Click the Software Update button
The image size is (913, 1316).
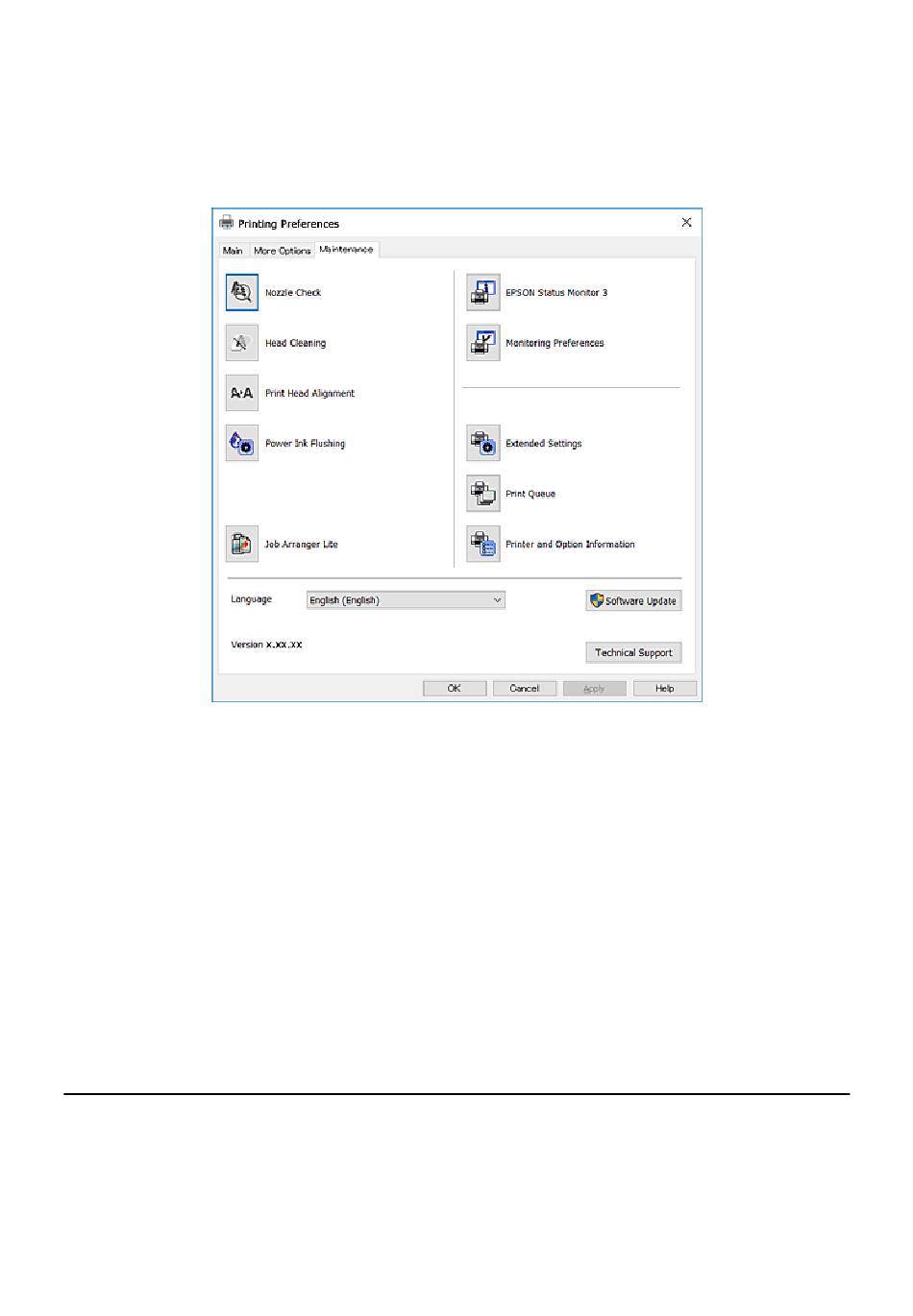tap(633, 601)
